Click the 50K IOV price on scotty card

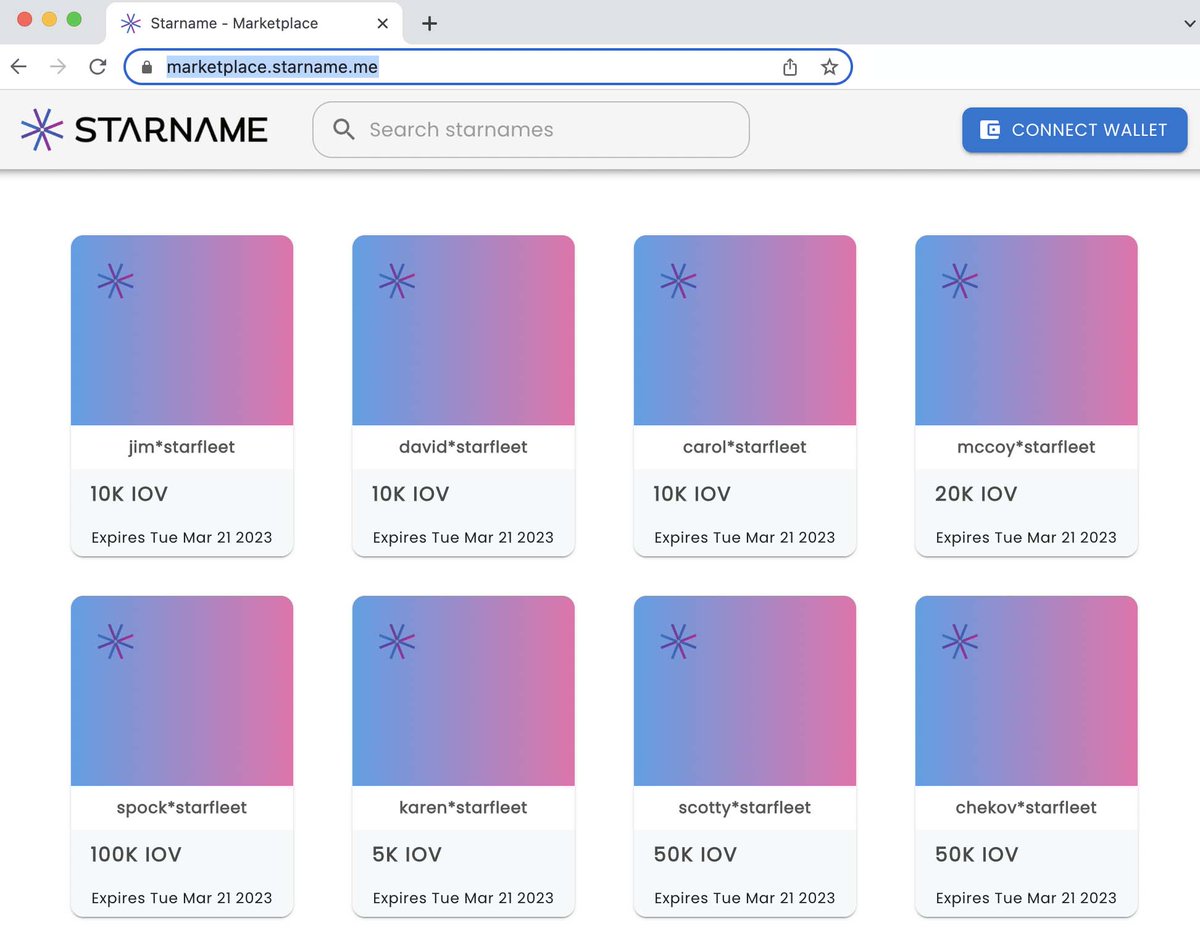click(x=695, y=855)
